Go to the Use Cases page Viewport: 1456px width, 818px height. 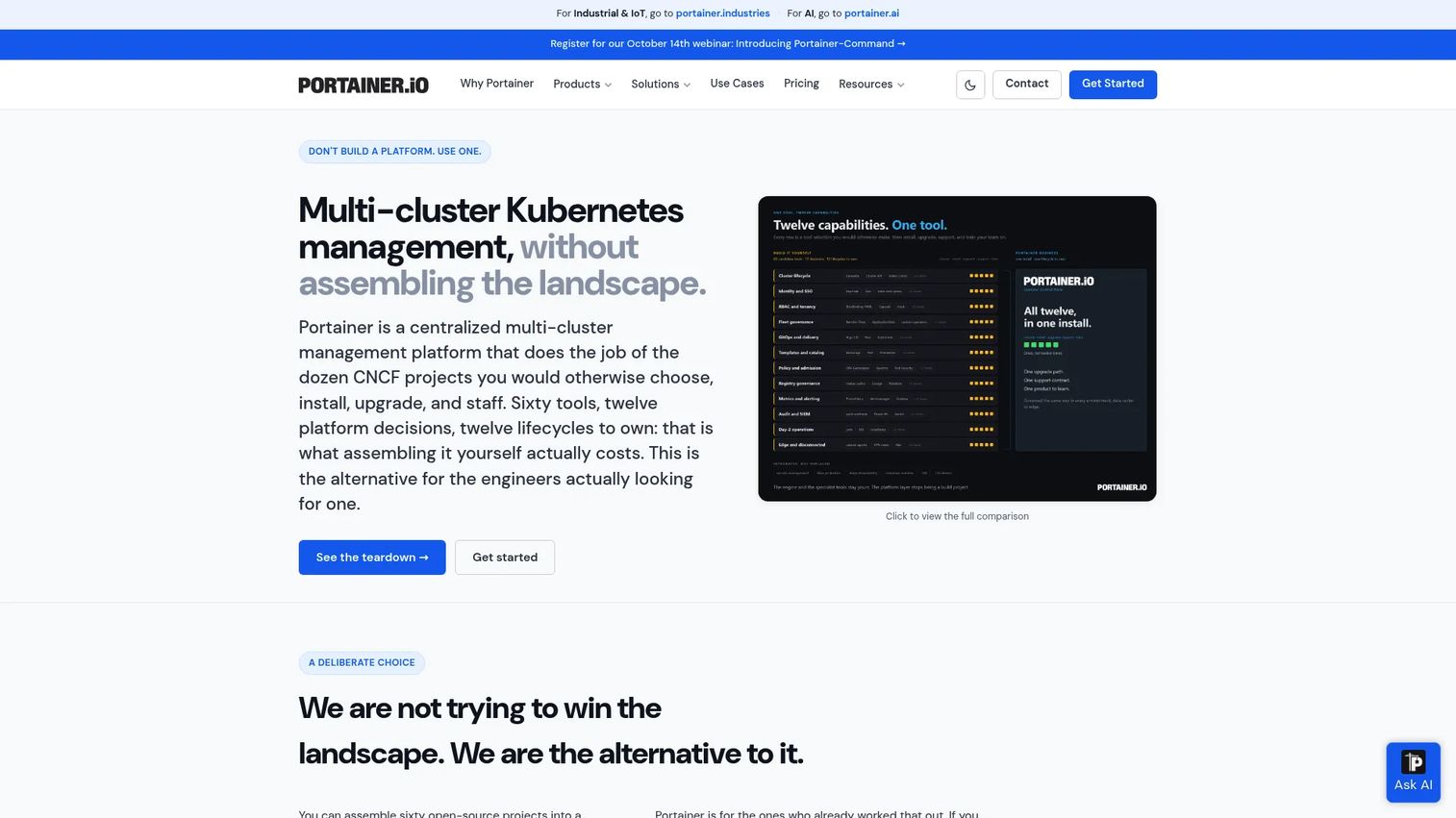[737, 84]
